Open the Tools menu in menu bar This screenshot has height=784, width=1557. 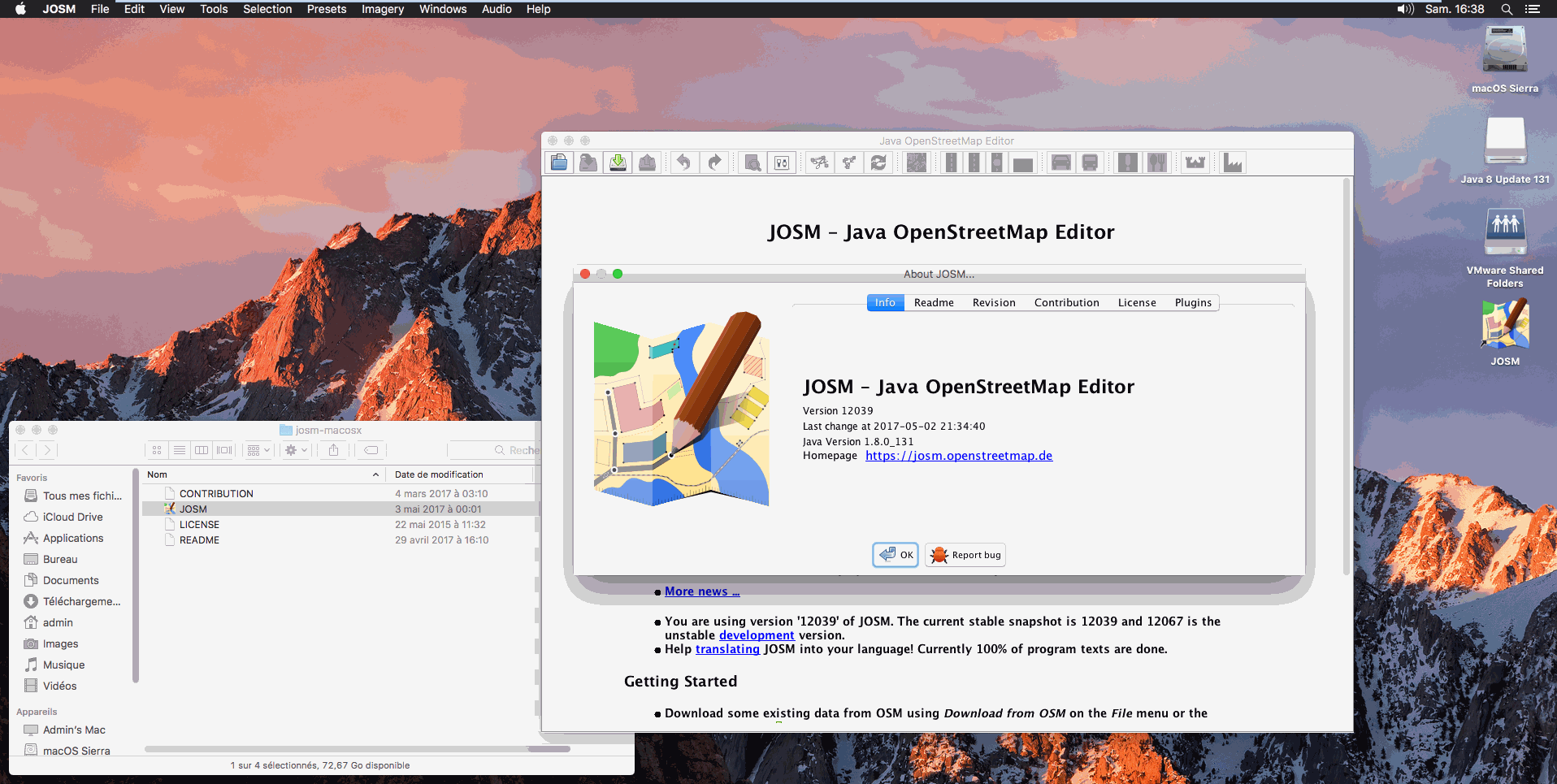[x=214, y=9]
